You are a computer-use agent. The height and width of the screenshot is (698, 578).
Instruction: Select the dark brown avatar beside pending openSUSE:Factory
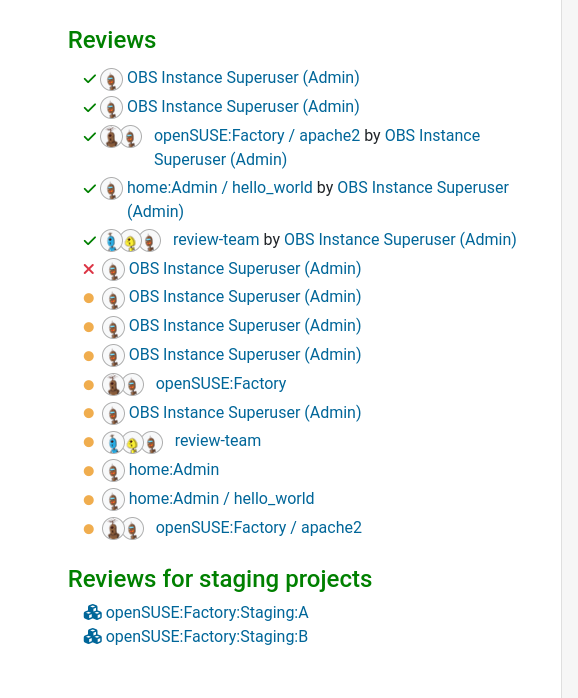[x=113, y=384]
